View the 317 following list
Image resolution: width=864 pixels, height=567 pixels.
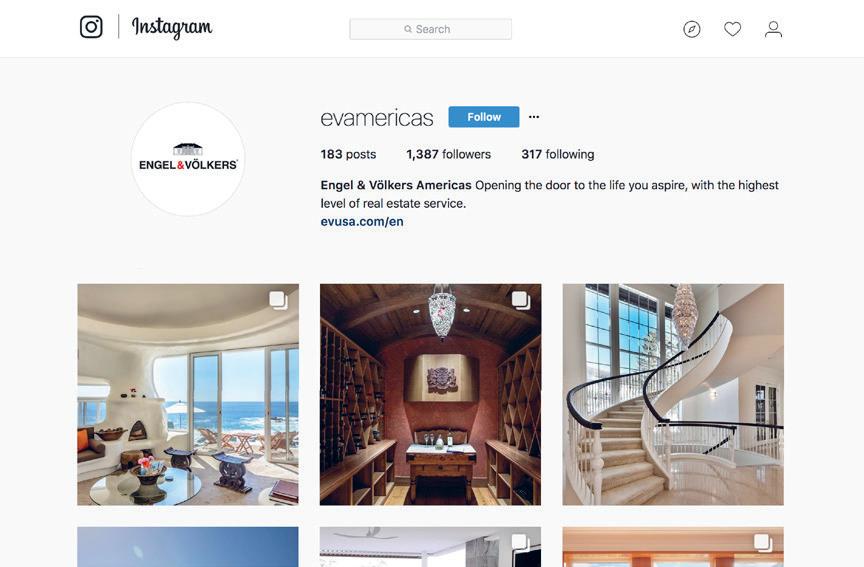click(x=558, y=154)
